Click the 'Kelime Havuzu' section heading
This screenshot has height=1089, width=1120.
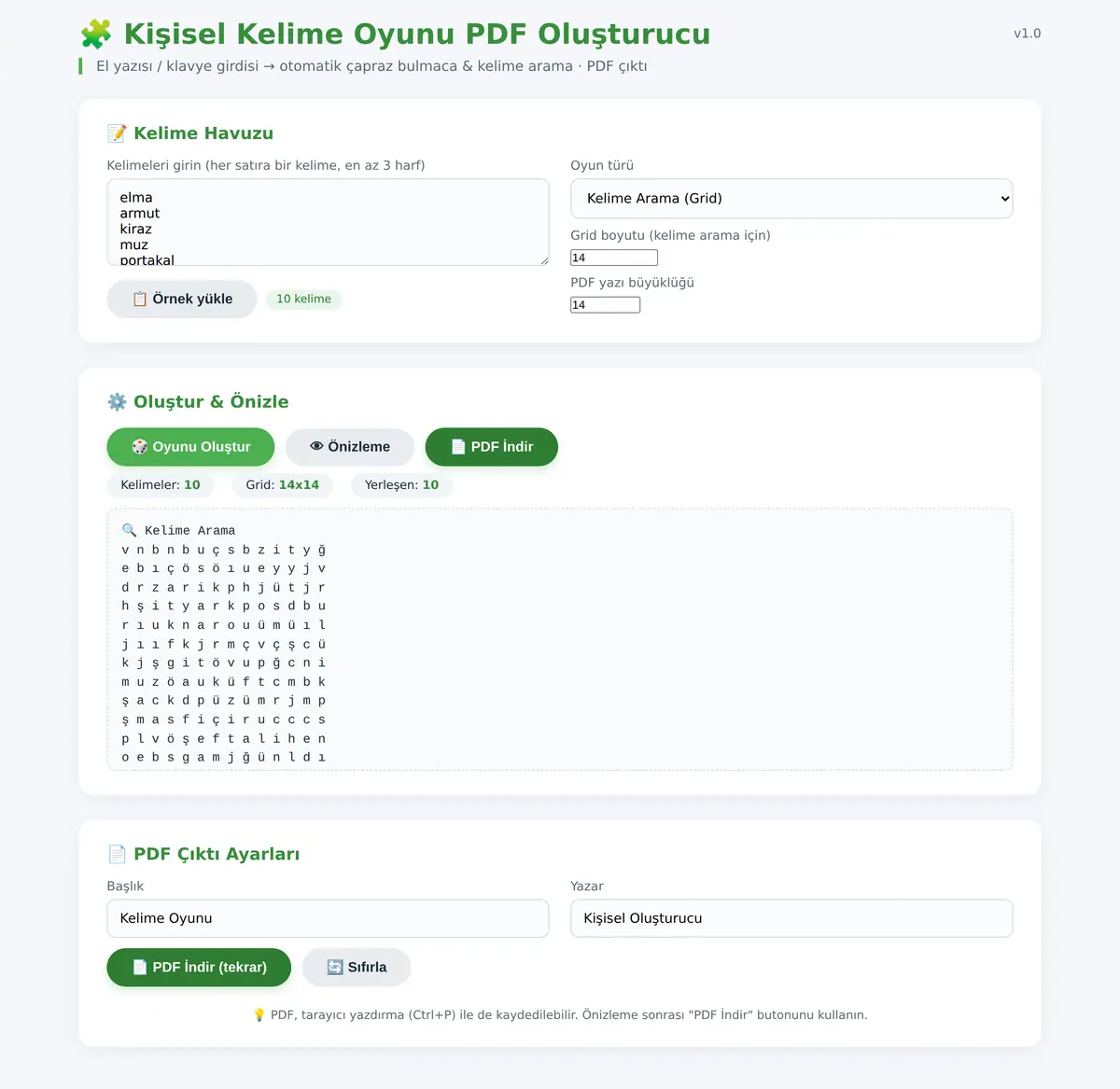203,133
